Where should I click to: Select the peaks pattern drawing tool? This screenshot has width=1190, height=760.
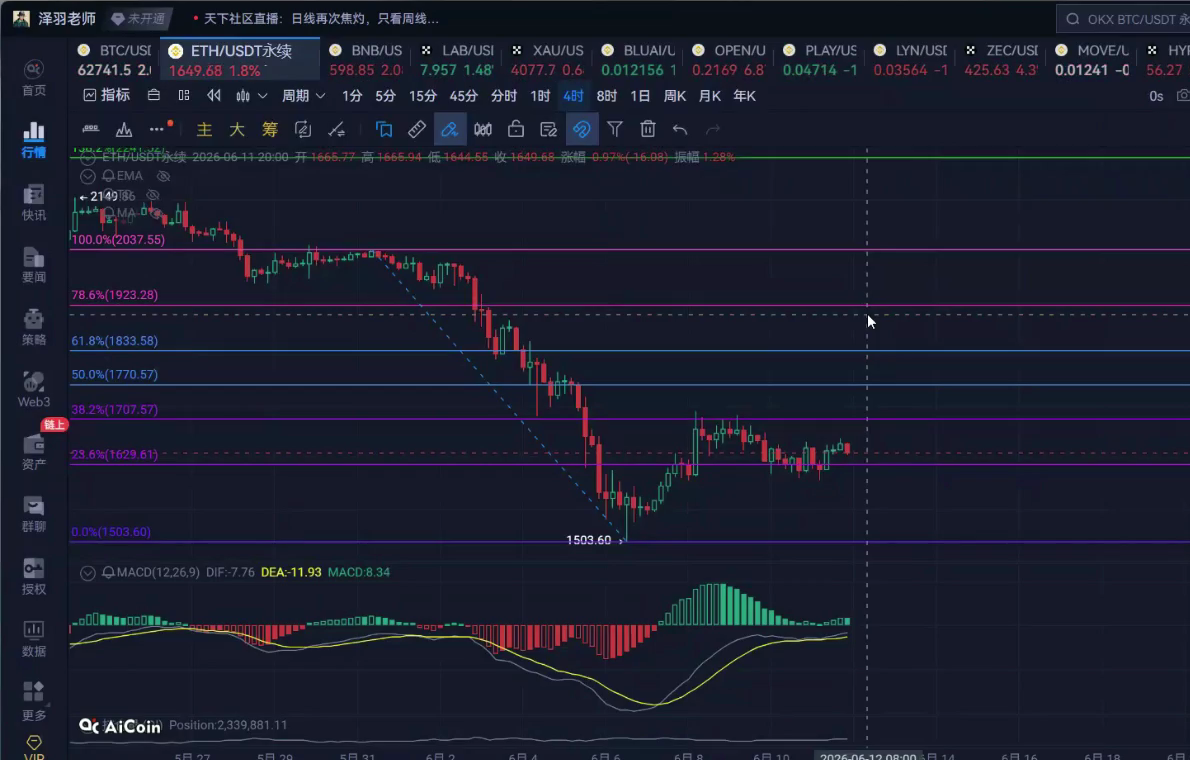(124, 129)
